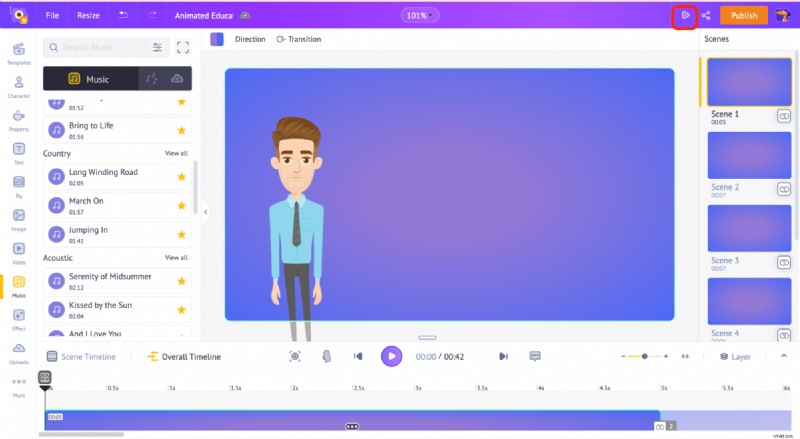Click the Animaker logo home icon
The width and height of the screenshot is (800, 439).
[x=18, y=15]
